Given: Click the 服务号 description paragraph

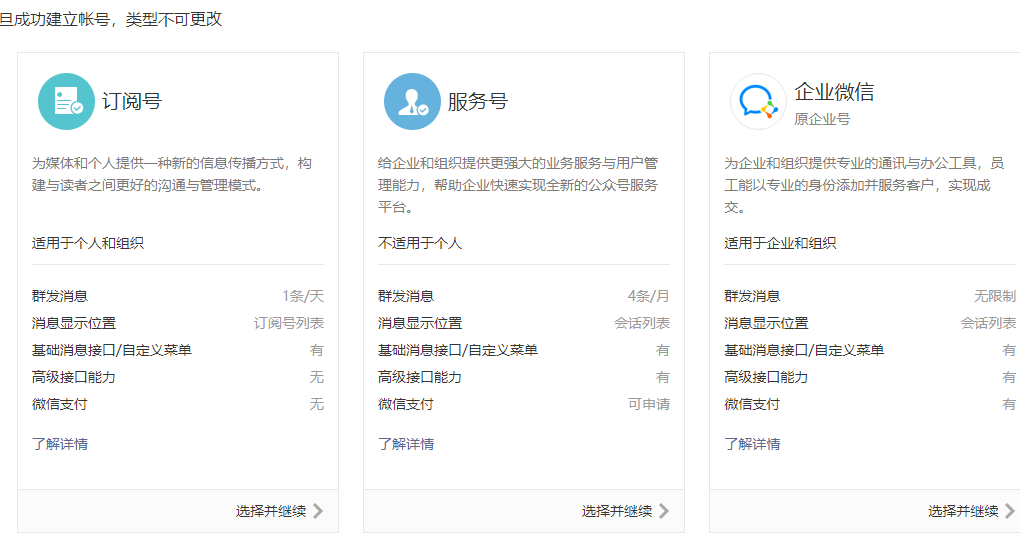Looking at the screenshot, I should (x=518, y=186).
